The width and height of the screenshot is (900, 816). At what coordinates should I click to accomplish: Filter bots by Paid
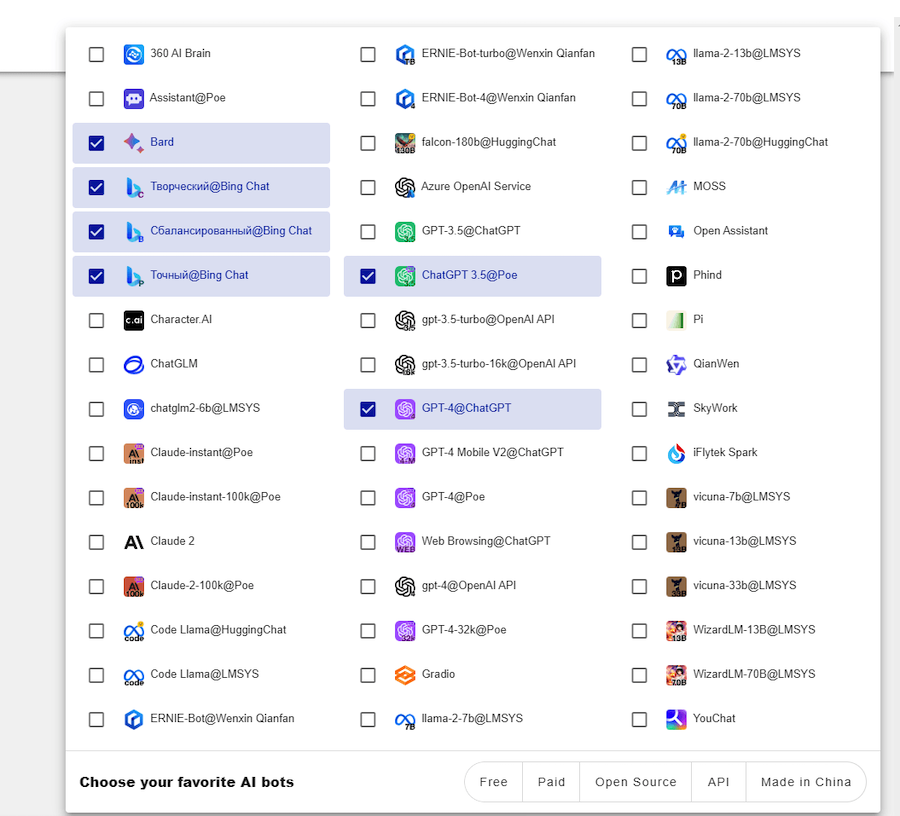(551, 782)
